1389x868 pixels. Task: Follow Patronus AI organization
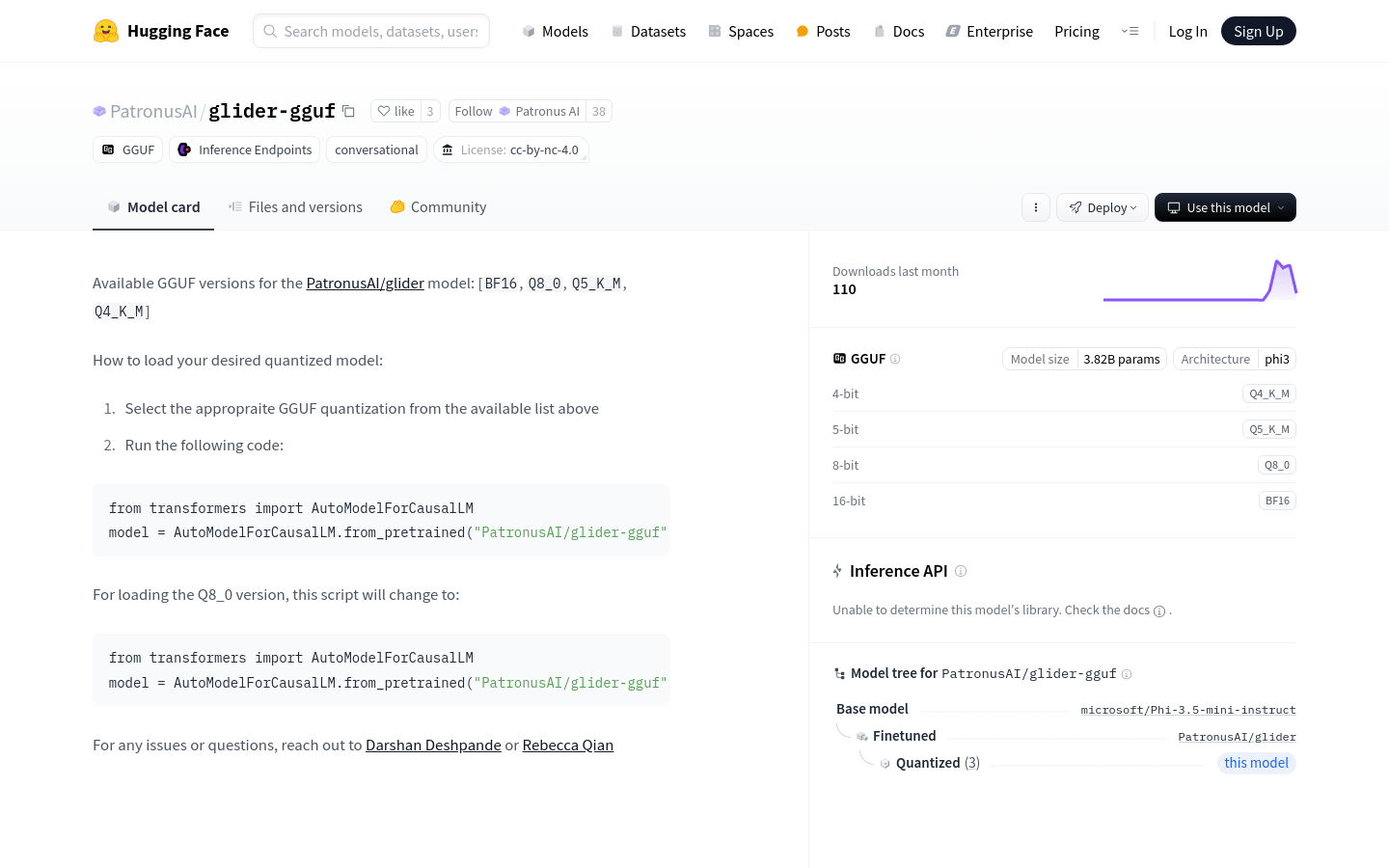pos(517,111)
